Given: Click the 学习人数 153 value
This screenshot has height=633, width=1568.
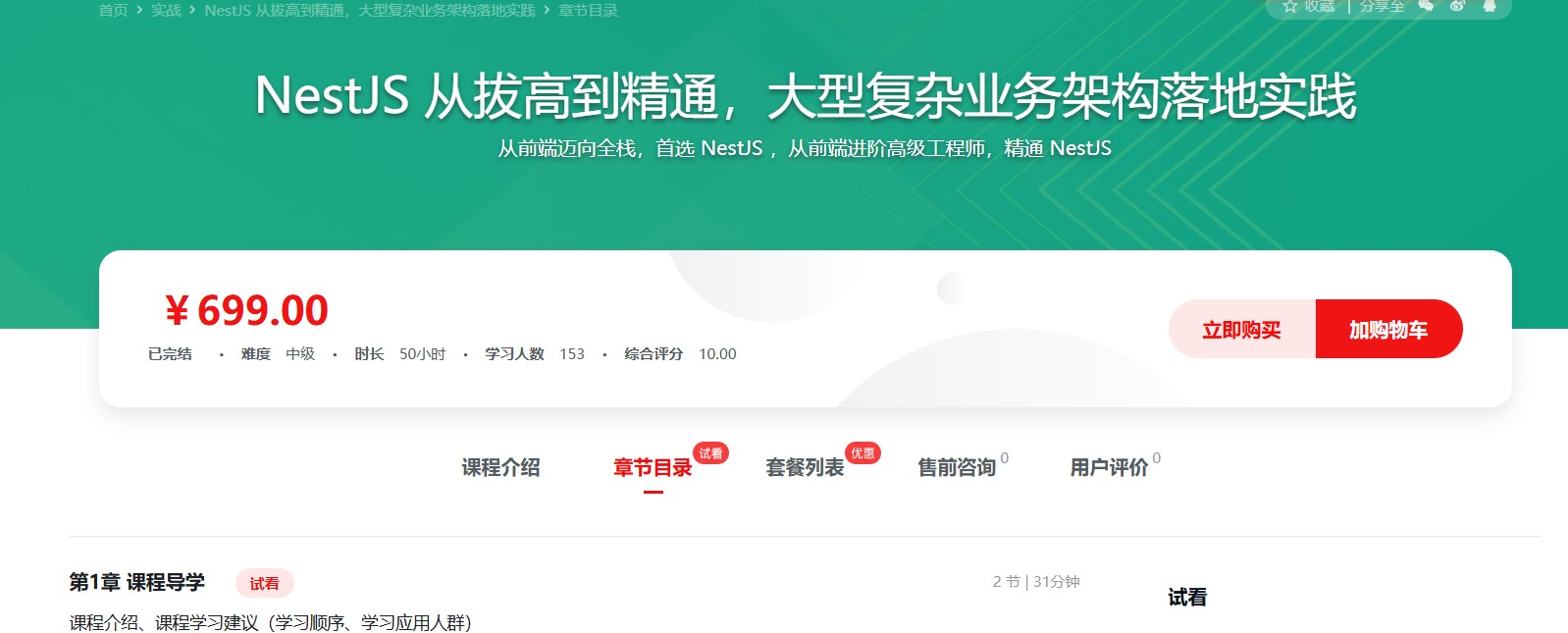Looking at the screenshot, I should coord(572,354).
